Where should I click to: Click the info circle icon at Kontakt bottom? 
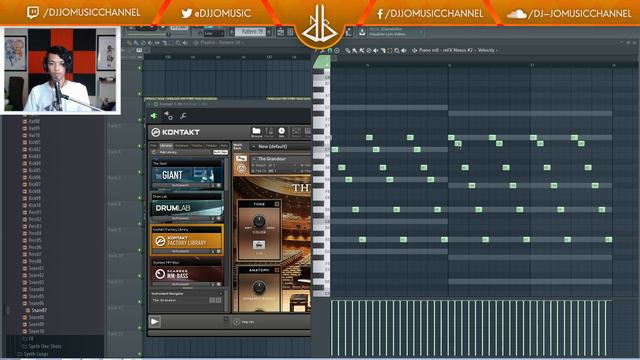click(237, 322)
